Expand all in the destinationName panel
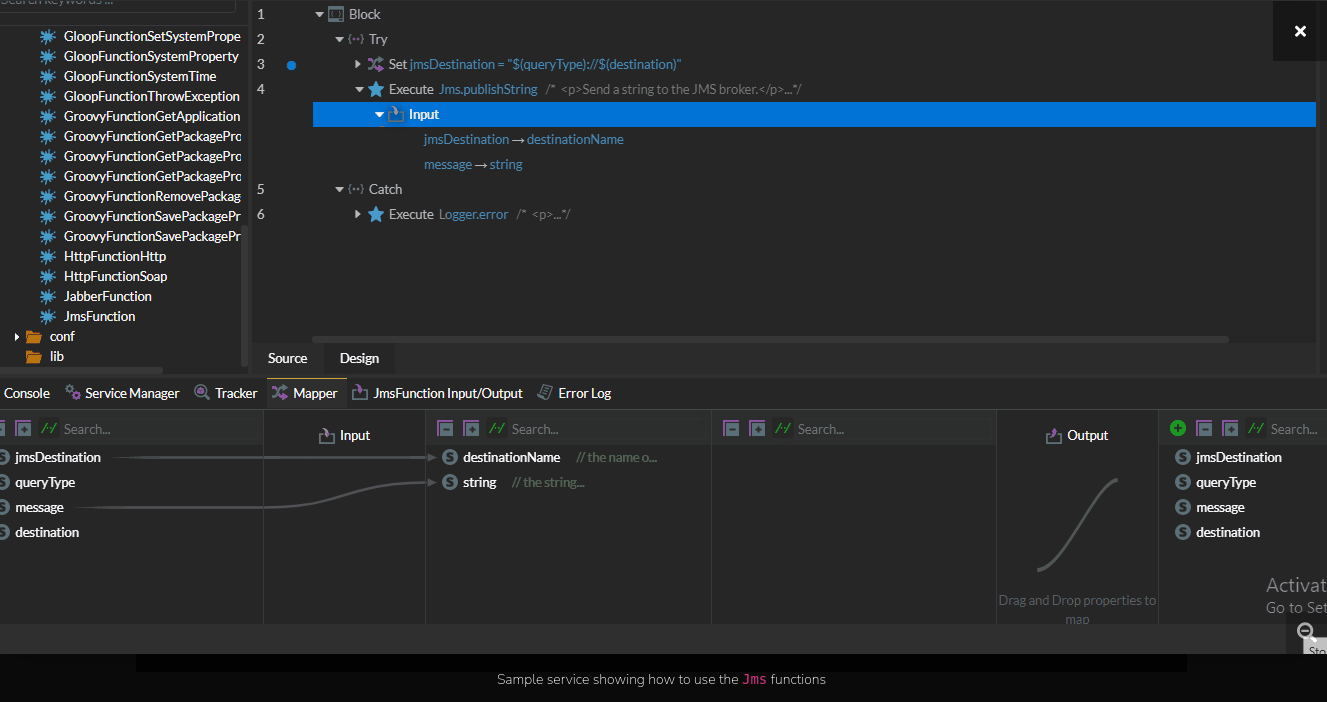Viewport: 1327px width, 702px height. pos(471,428)
